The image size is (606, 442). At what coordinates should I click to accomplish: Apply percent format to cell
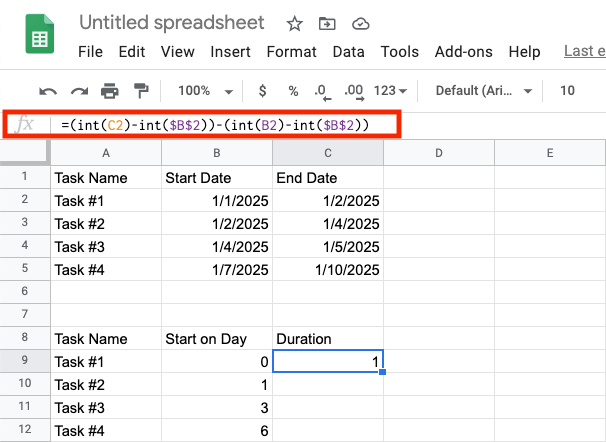pos(293,91)
